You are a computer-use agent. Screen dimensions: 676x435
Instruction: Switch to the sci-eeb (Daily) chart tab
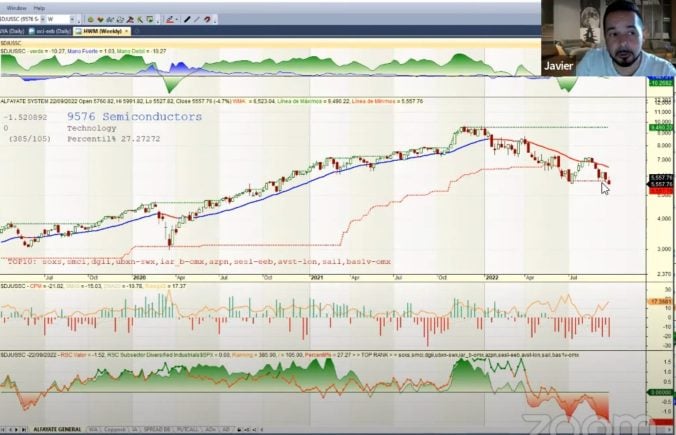pyautogui.click(x=50, y=31)
